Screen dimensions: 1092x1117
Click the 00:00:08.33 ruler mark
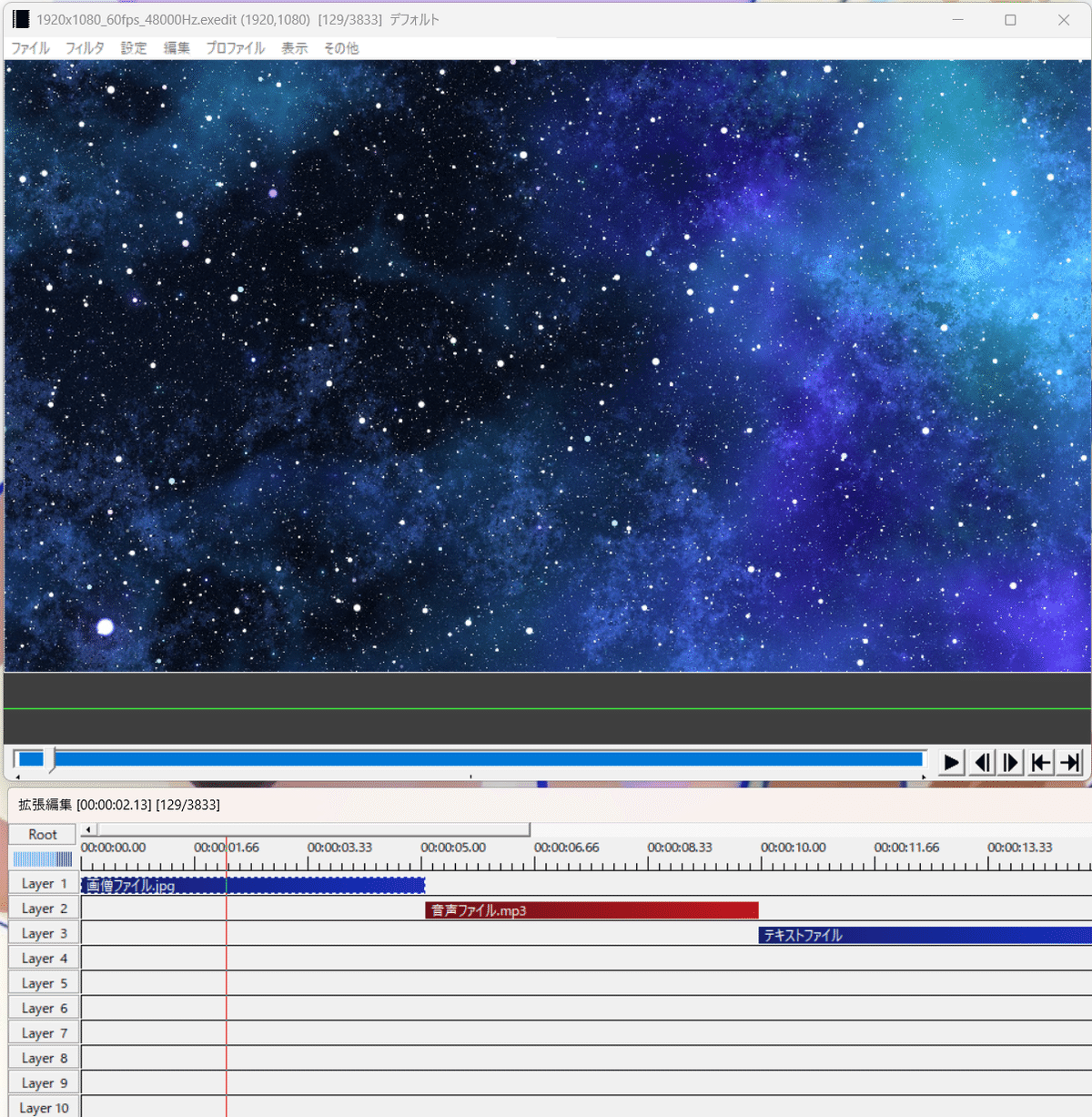[x=680, y=848]
